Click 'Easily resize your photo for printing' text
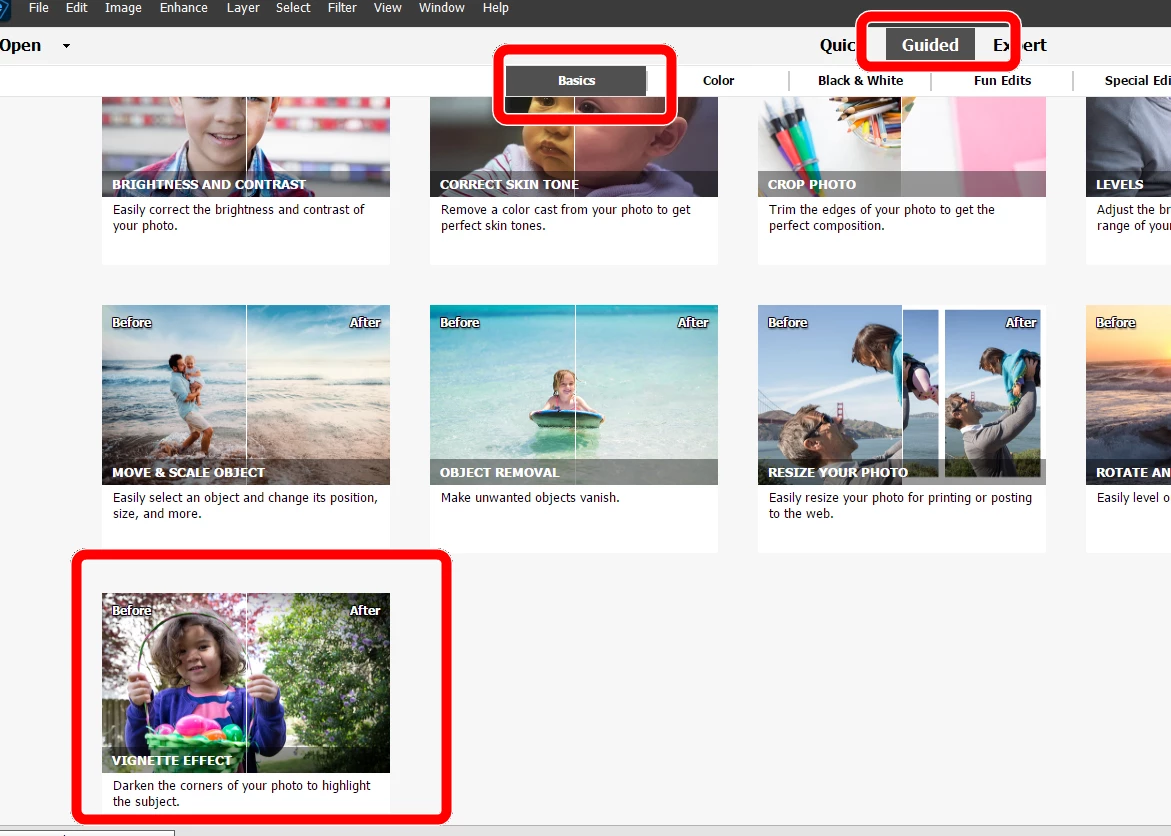The width and height of the screenshot is (1171, 836). (x=900, y=506)
